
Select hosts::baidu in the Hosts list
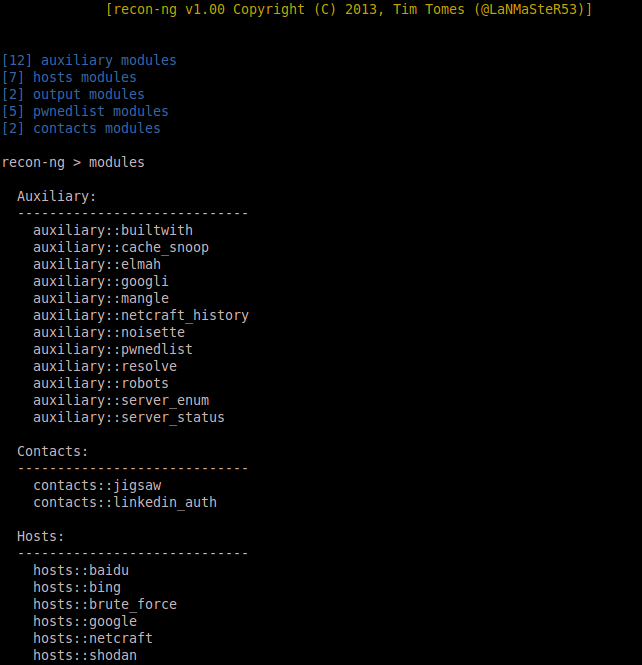[81, 570]
